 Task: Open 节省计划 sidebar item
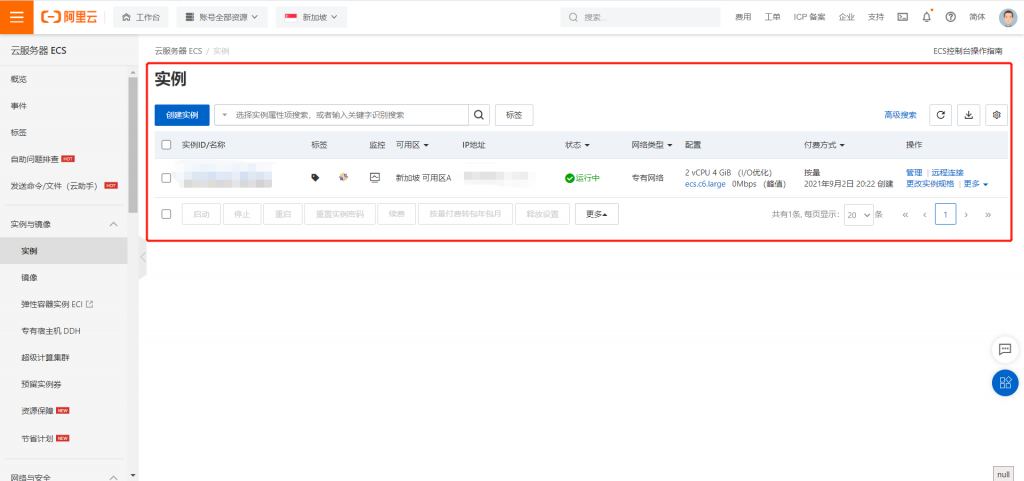[x=37, y=437]
